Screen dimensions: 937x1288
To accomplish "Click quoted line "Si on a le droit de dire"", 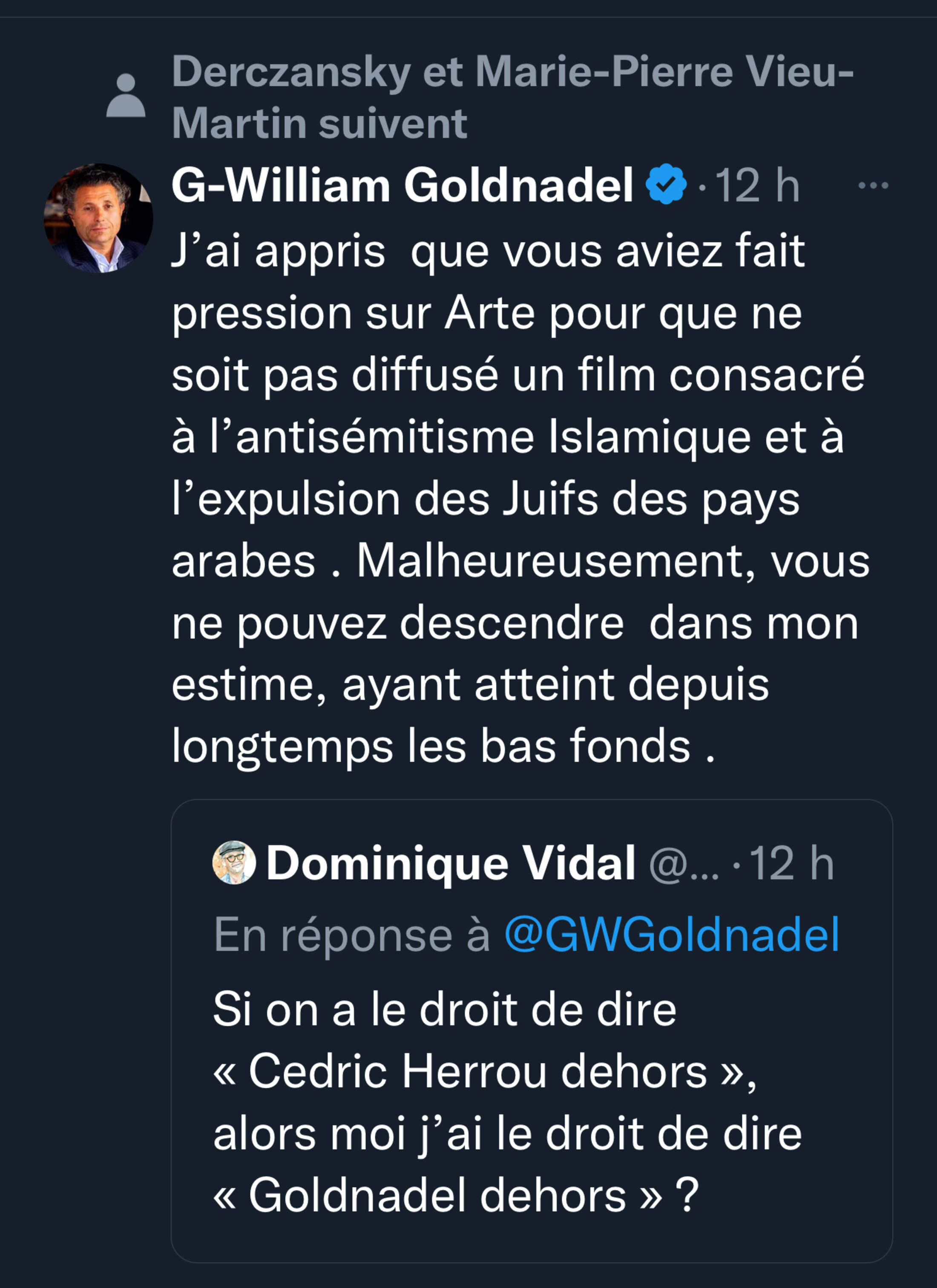I will 445,1009.
